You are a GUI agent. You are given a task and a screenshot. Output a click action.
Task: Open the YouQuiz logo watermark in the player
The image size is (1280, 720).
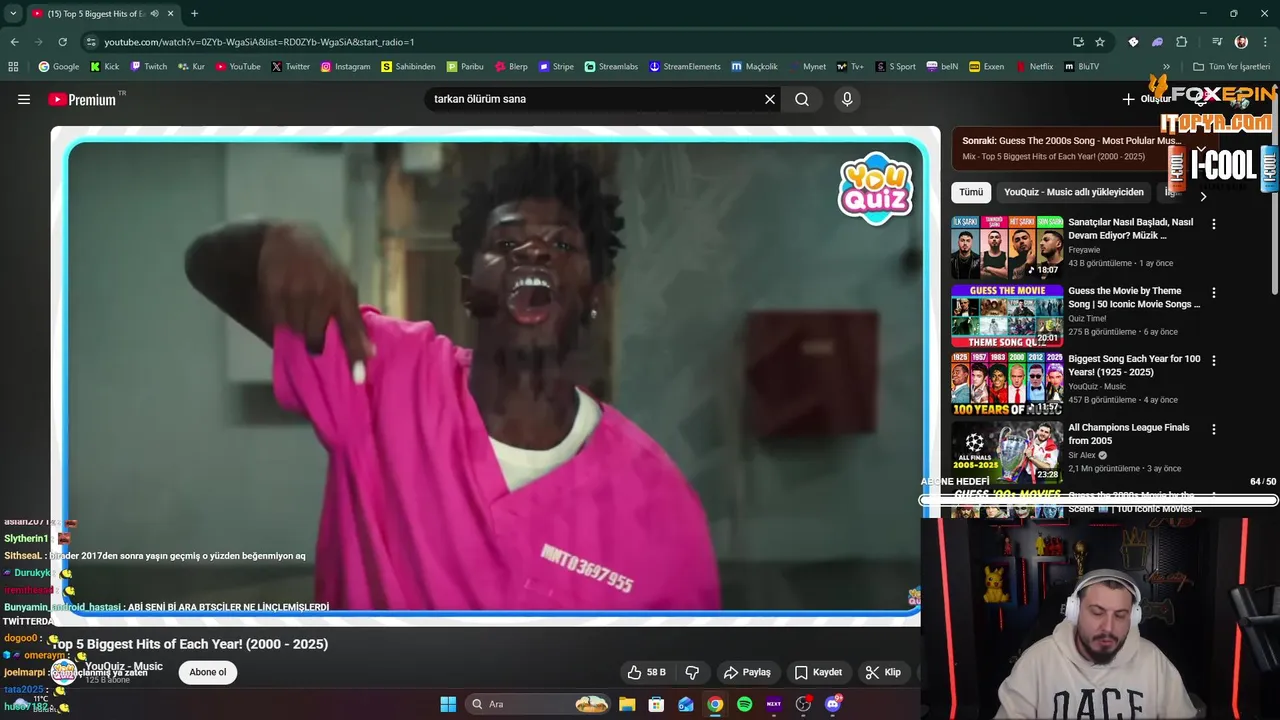coord(875,188)
